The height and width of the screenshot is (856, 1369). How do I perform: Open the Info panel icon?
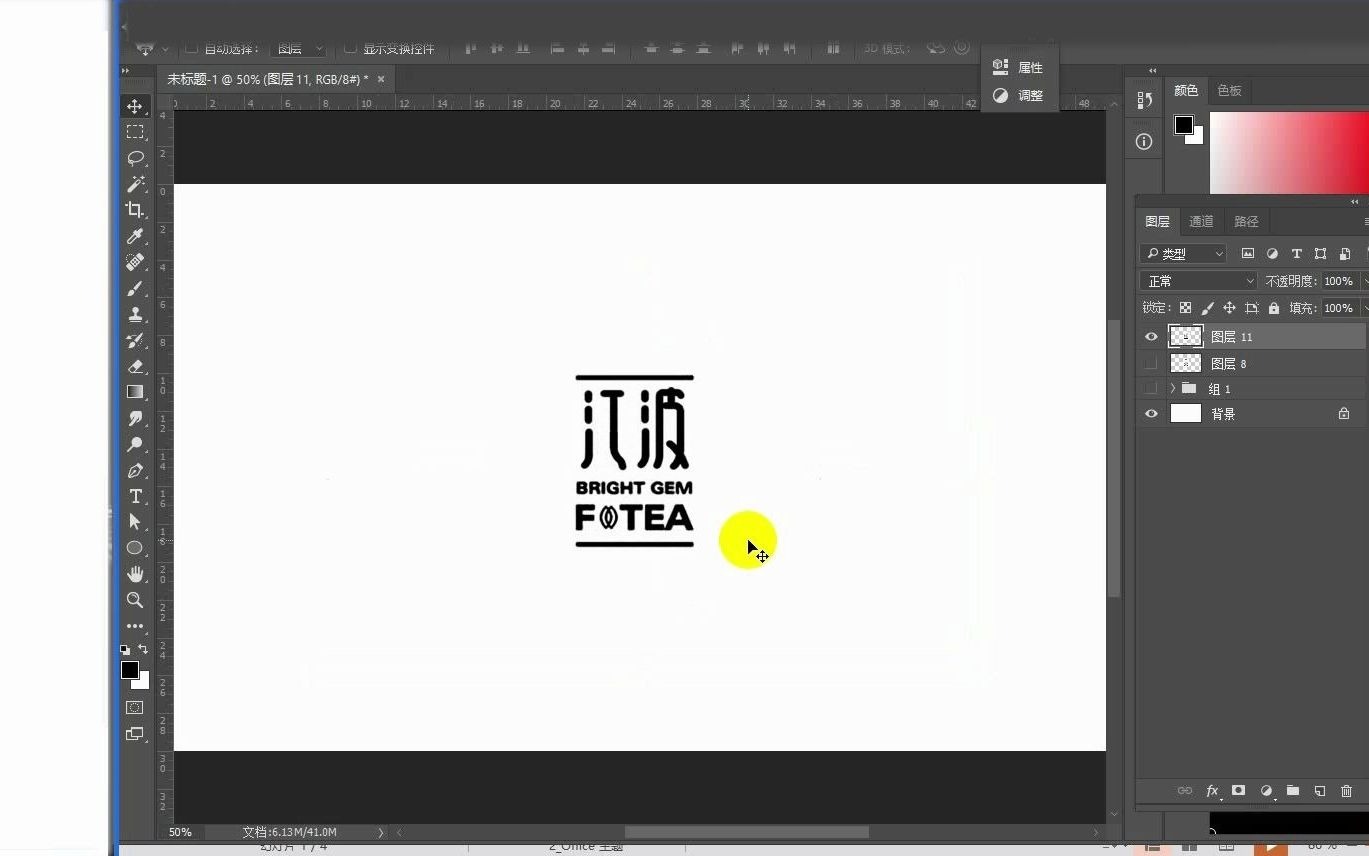1144,142
